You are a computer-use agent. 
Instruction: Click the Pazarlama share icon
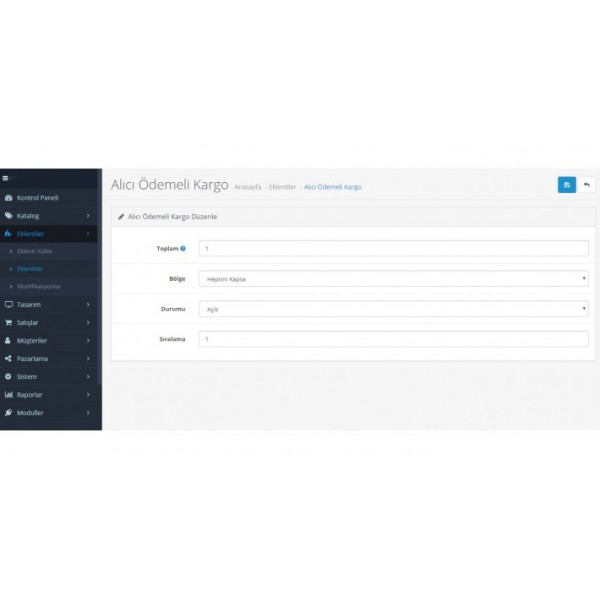click(x=8, y=359)
